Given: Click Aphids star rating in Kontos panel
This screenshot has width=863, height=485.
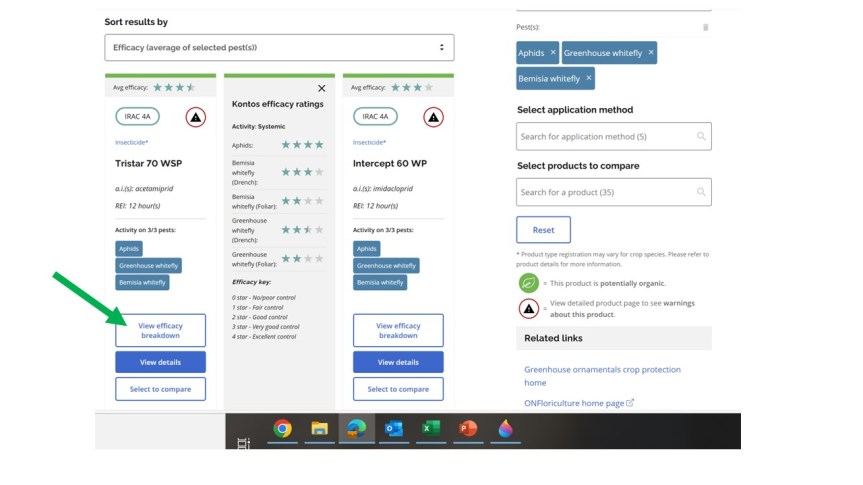Looking at the screenshot, I should click(x=302, y=145).
